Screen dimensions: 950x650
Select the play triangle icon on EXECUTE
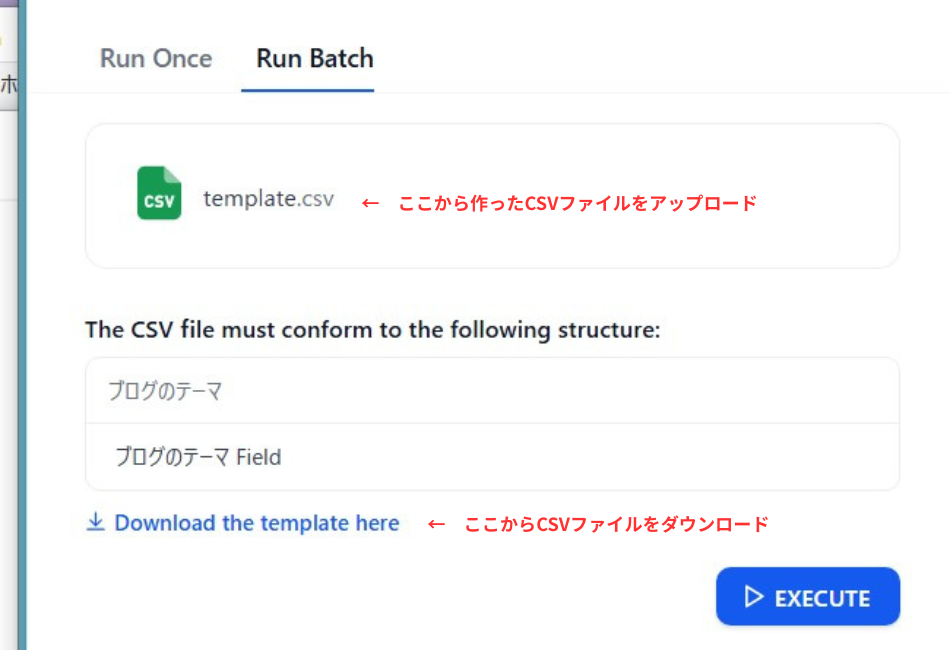752,596
